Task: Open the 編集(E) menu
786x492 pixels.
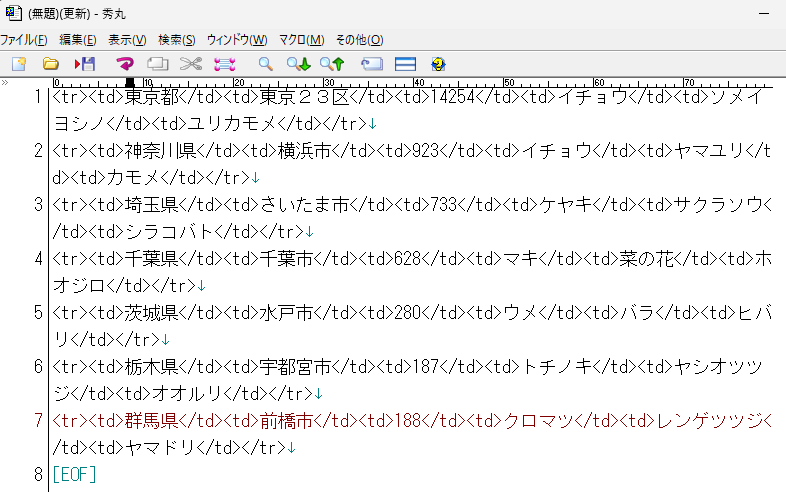Action: 78,40
